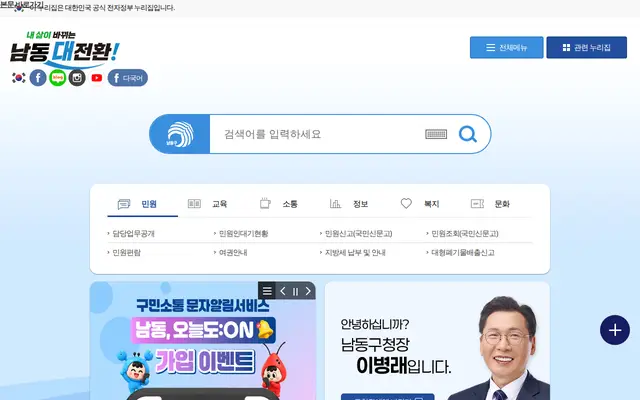This screenshot has height=400, width=640.
Task: Click the 문화 ticket icon
Action: click(x=477, y=203)
